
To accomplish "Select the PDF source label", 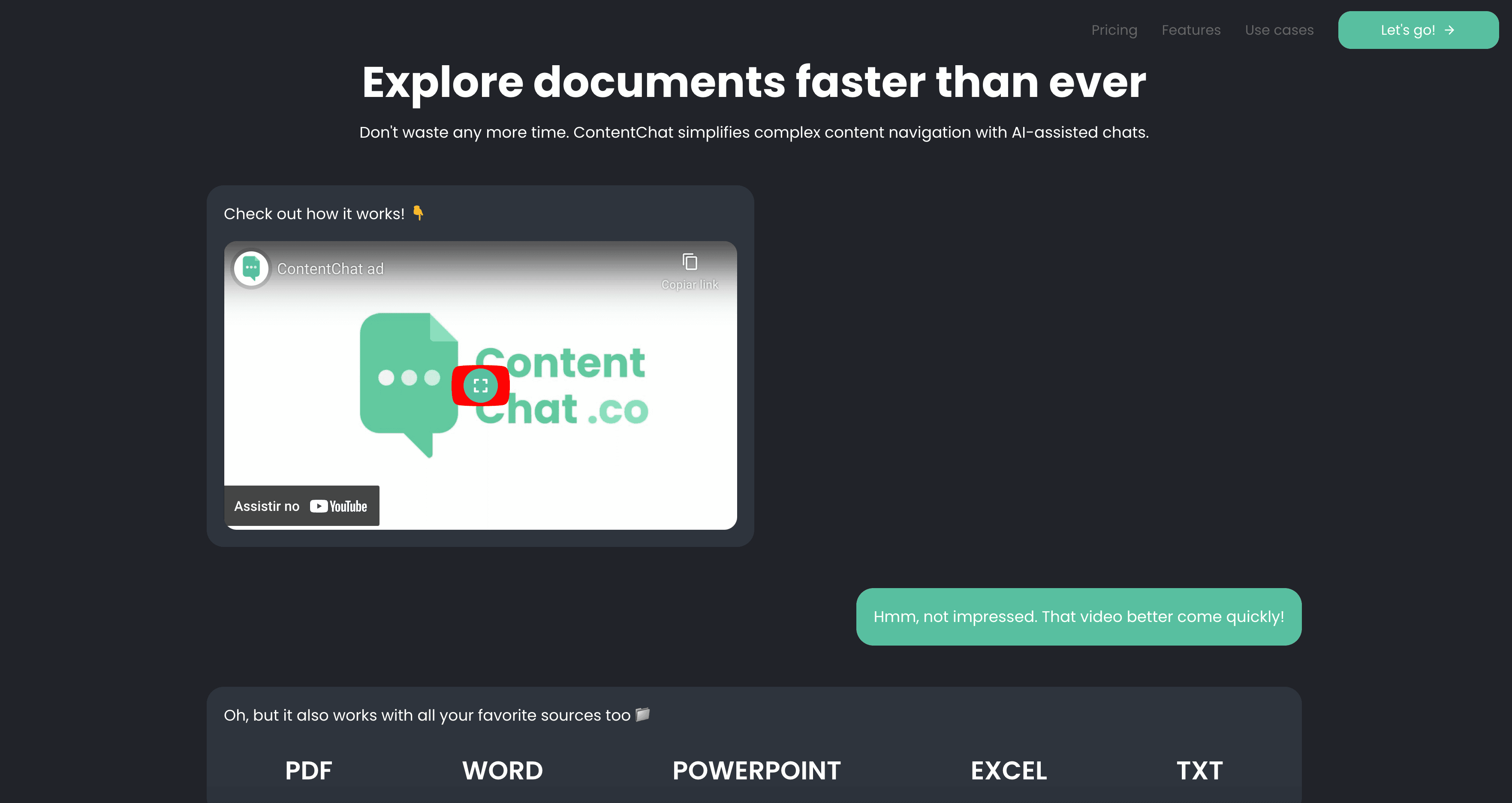I will (x=309, y=771).
